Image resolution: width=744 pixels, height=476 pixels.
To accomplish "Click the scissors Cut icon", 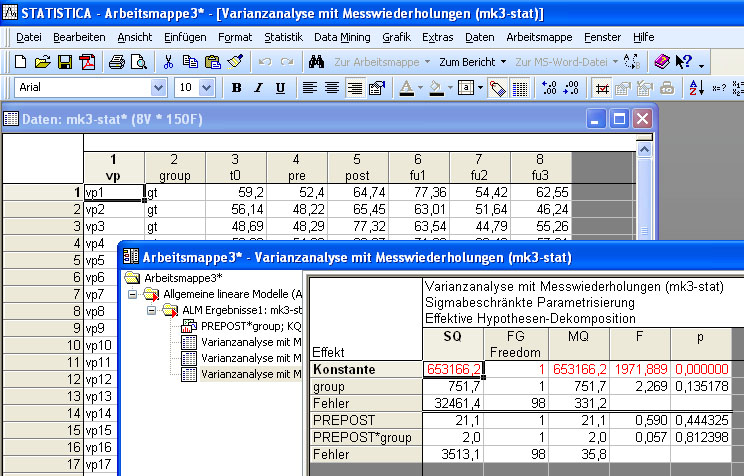I will 168,62.
